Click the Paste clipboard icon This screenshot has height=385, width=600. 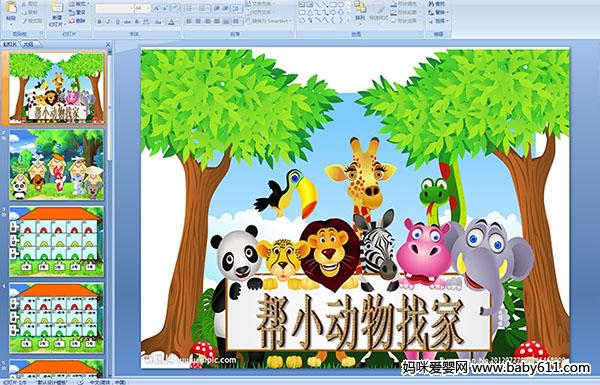[x=11, y=8]
